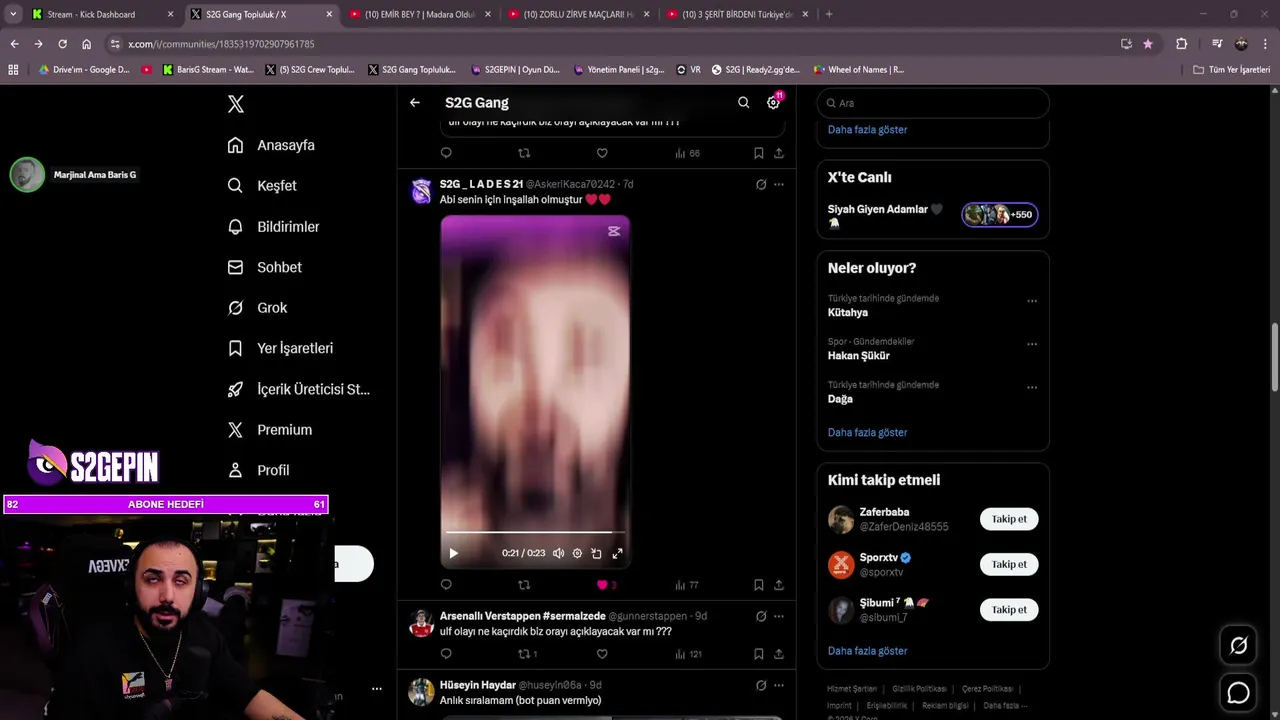
Task: Click the browser address bar
Action: click(x=610, y=44)
